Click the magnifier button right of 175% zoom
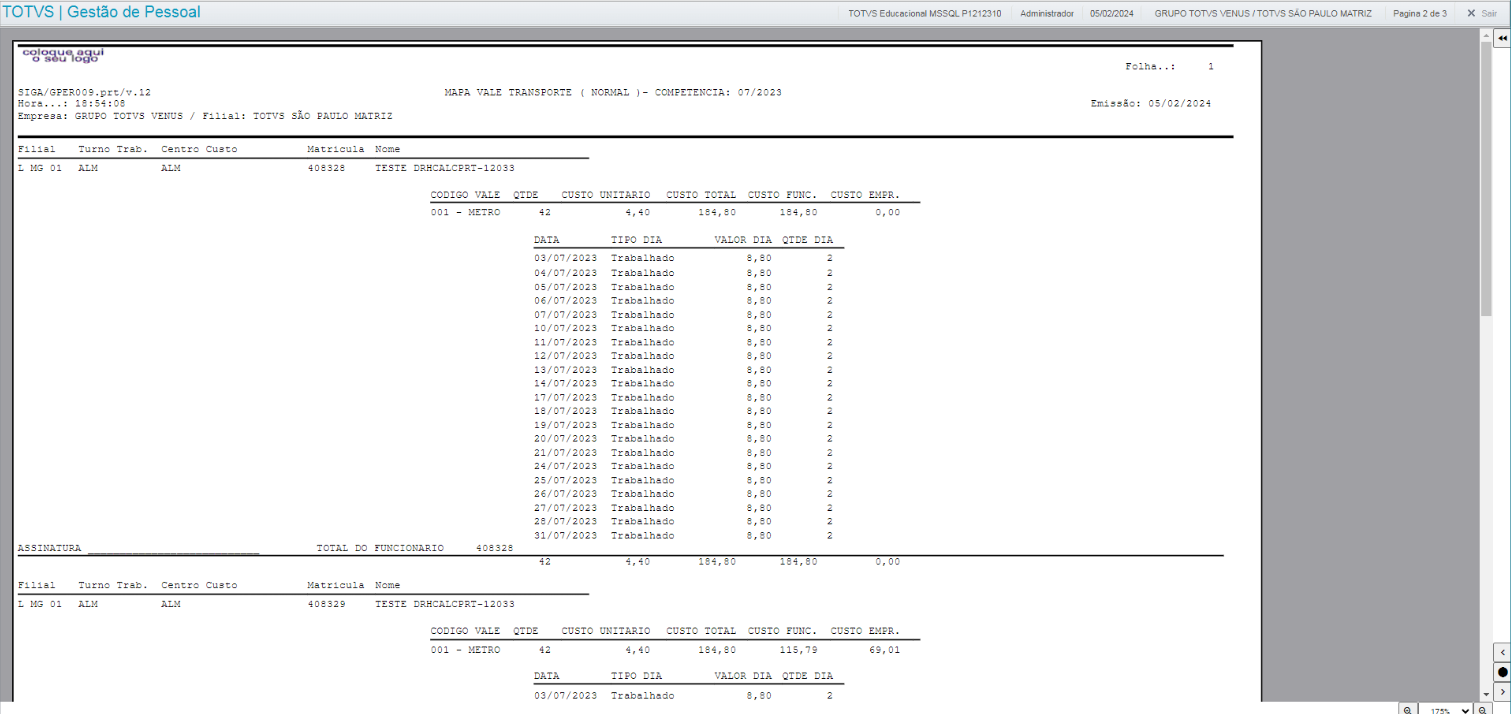This screenshot has width=1511, height=714. (1483, 709)
